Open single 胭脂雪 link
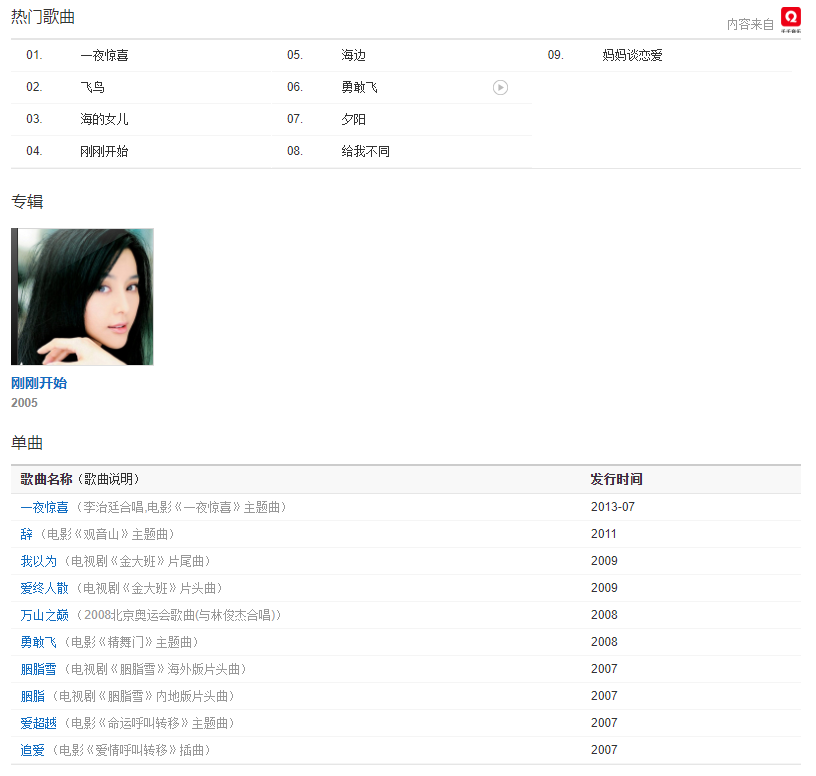The image size is (816, 776). (x=39, y=670)
